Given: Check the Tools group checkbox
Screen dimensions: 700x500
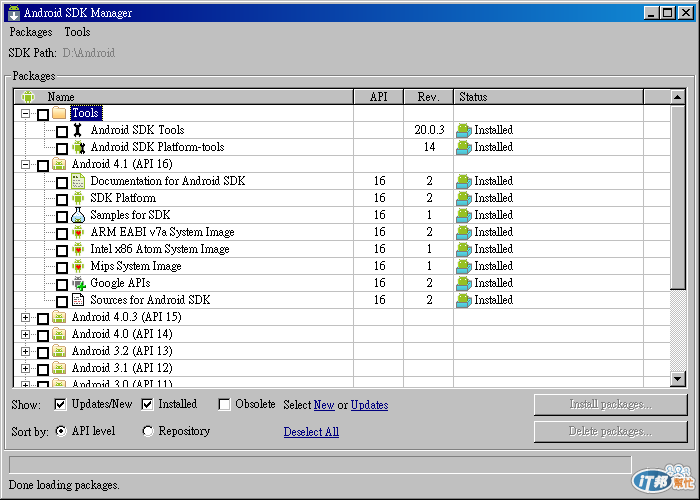Looking at the screenshot, I should coord(43,115).
